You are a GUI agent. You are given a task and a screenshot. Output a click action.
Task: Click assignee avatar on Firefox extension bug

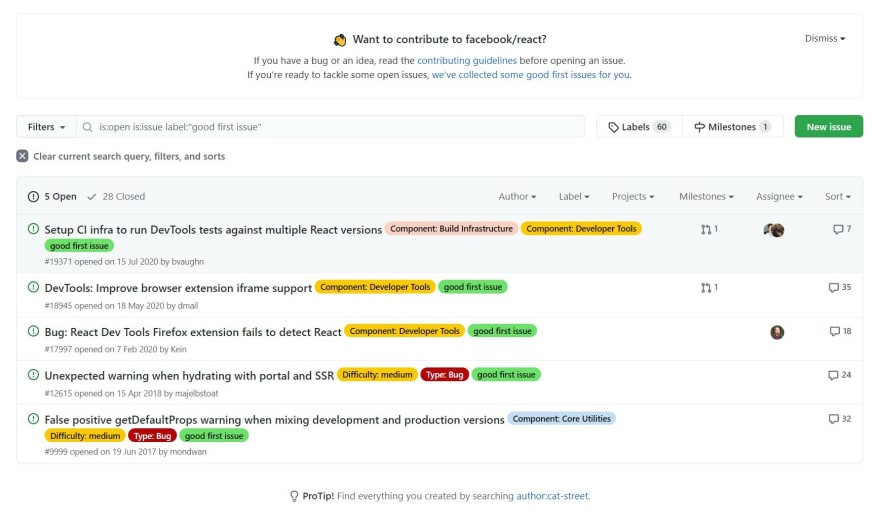click(777, 332)
